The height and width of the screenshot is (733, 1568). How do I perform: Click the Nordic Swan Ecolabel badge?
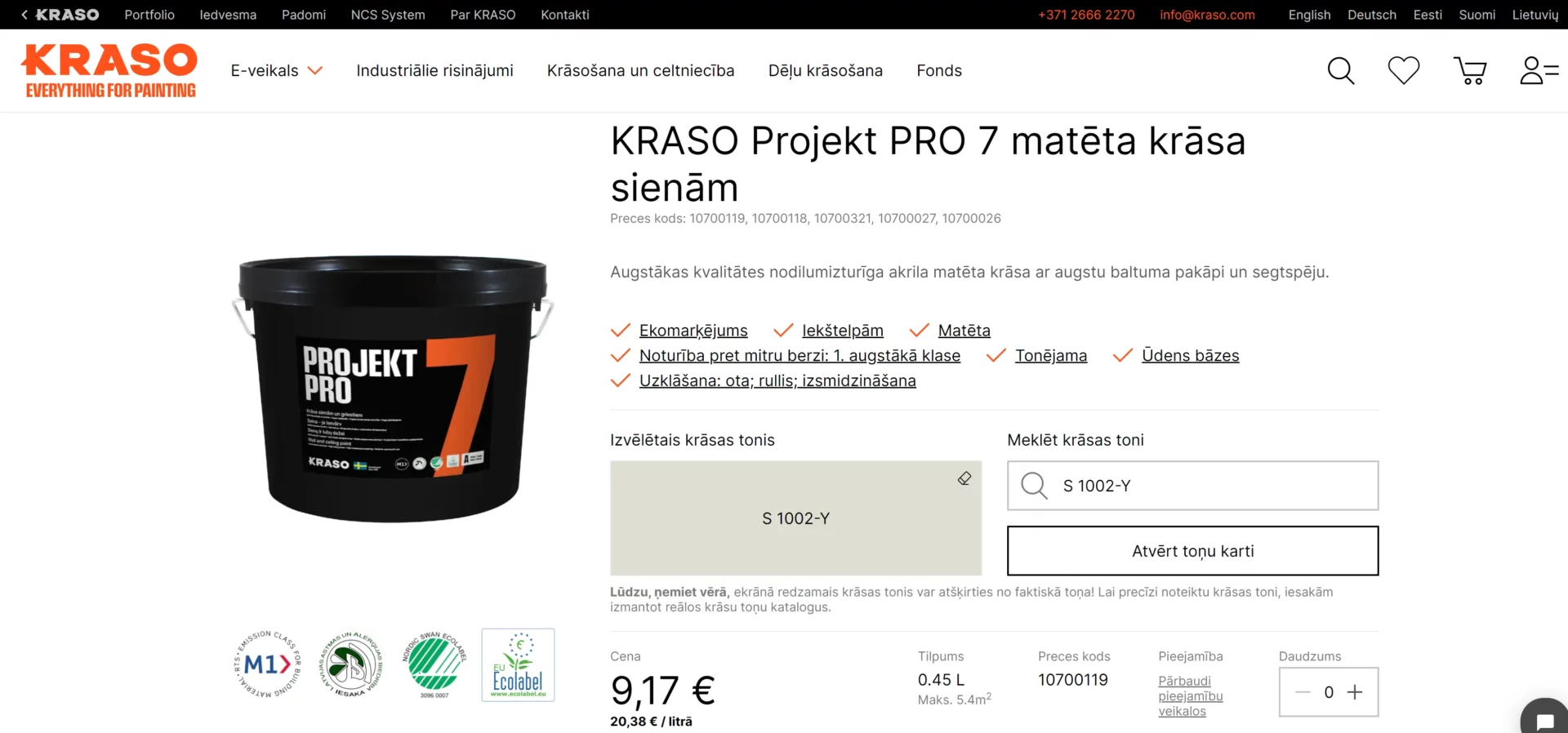pos(434,664)
